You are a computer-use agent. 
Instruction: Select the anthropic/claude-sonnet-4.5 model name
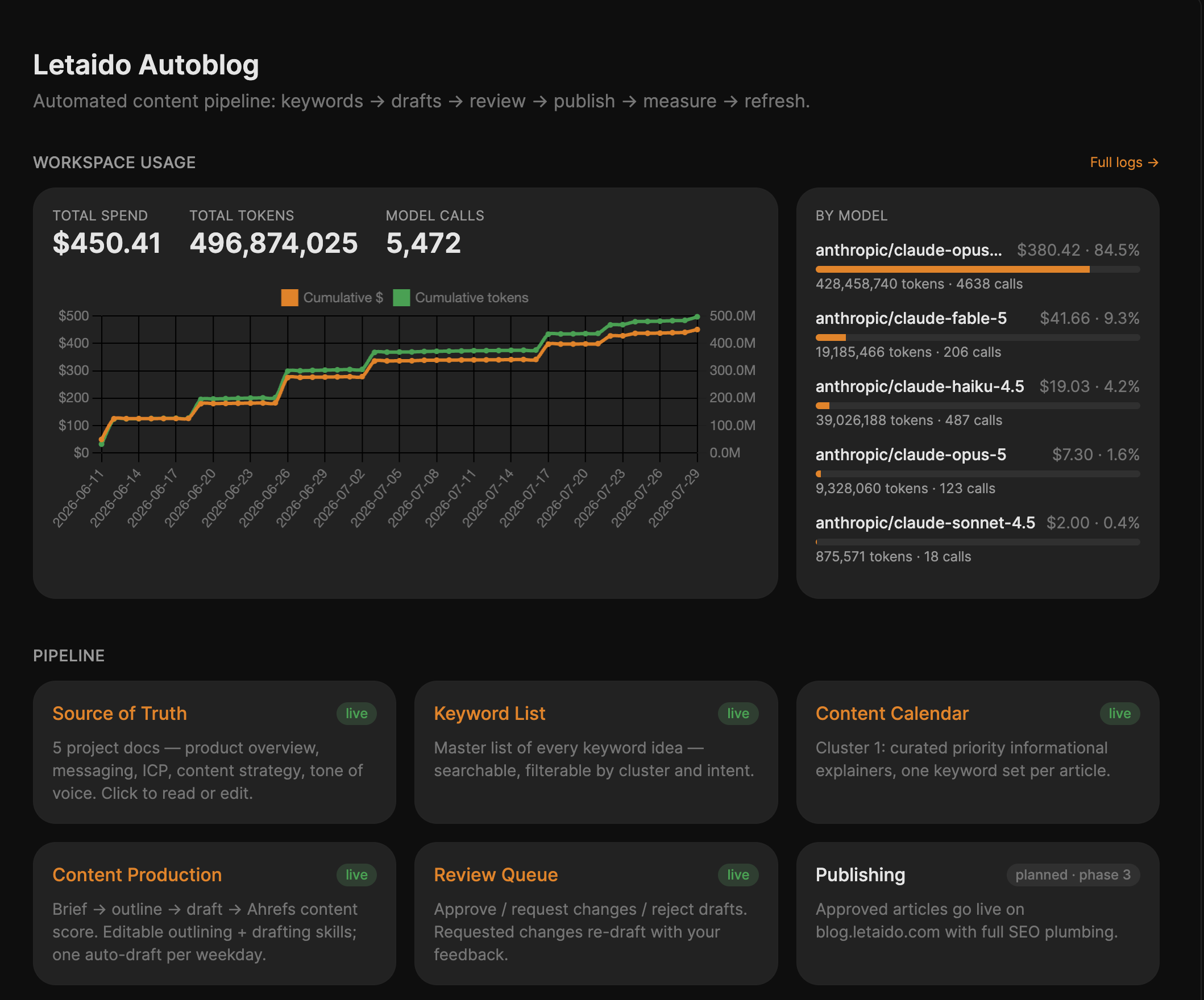pyautogui.click(x=925, y=523)
